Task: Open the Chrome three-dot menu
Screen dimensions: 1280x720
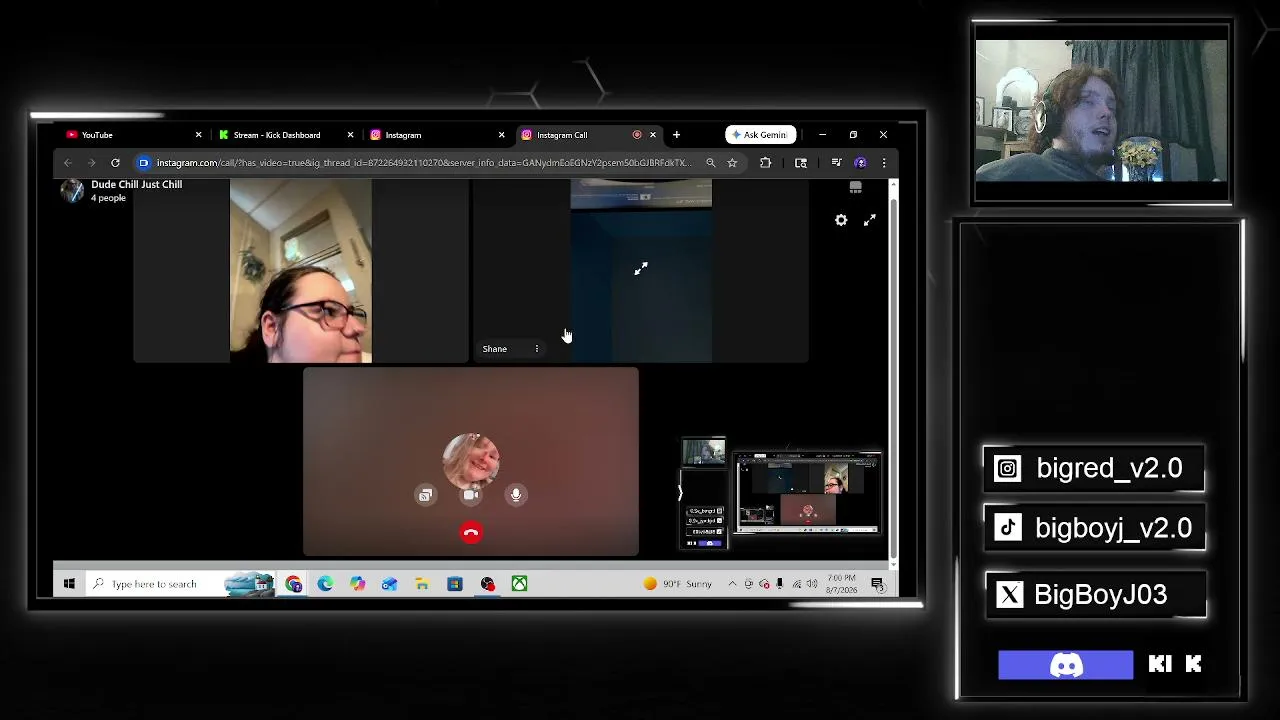Action: click(x=884, y=163)
